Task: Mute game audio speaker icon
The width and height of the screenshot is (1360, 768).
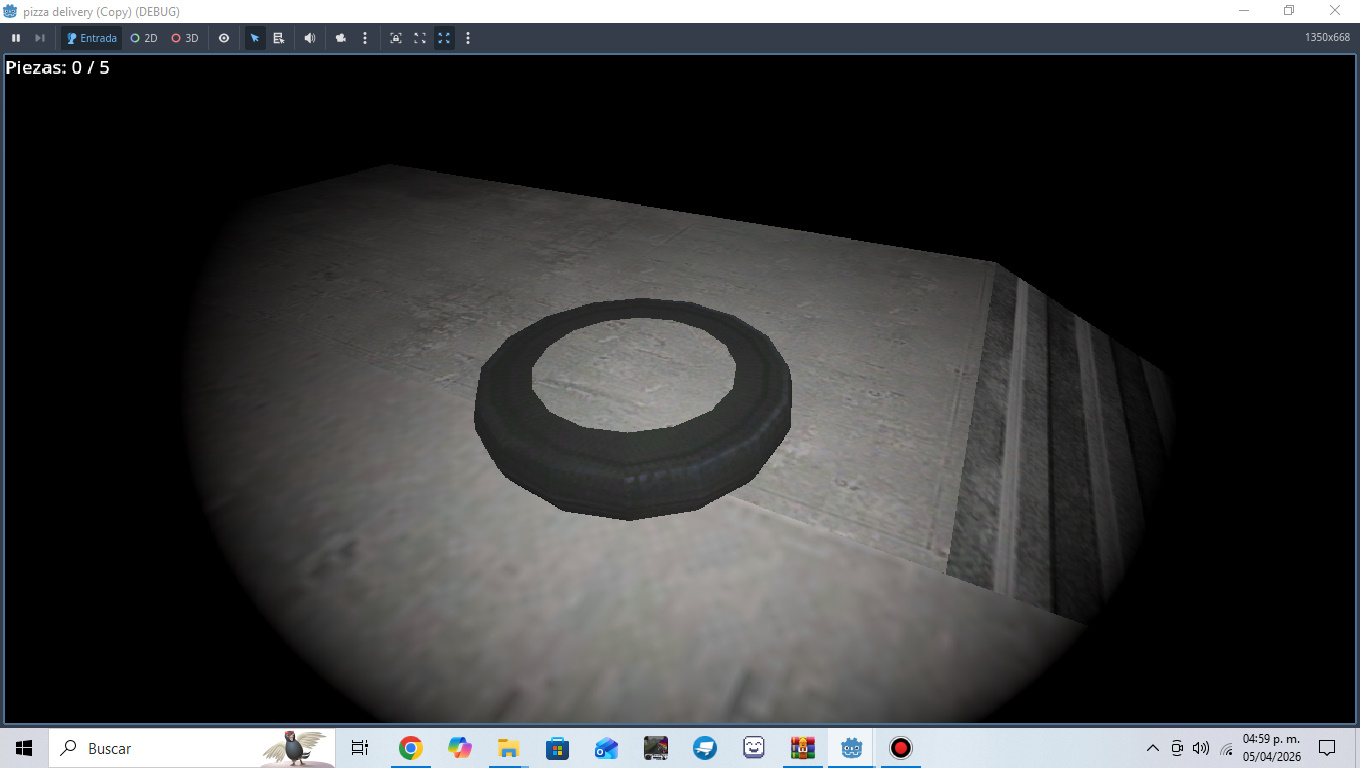Action: pos(310,38)
